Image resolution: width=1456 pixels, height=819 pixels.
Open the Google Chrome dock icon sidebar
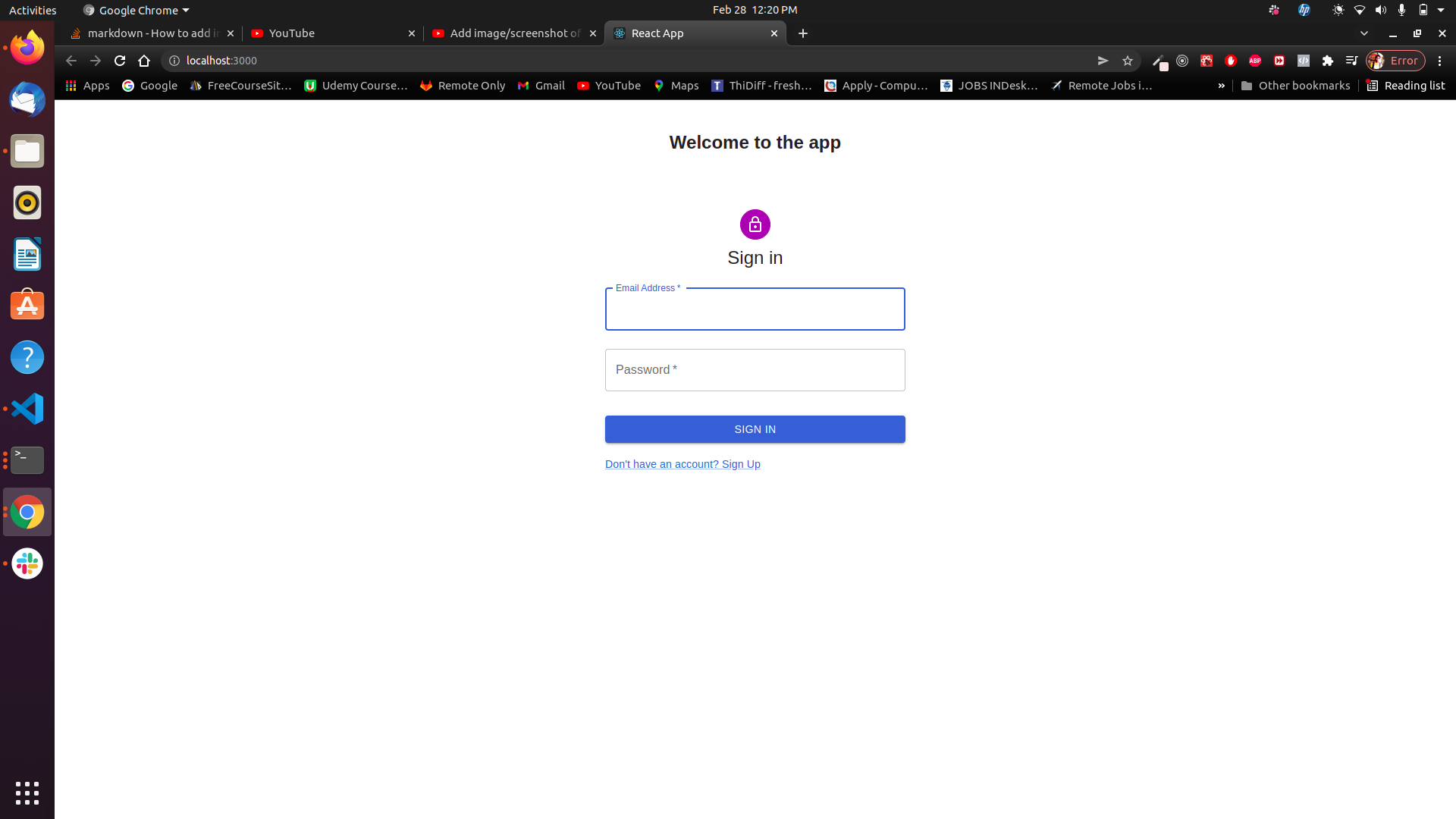[x=27, y=512]
